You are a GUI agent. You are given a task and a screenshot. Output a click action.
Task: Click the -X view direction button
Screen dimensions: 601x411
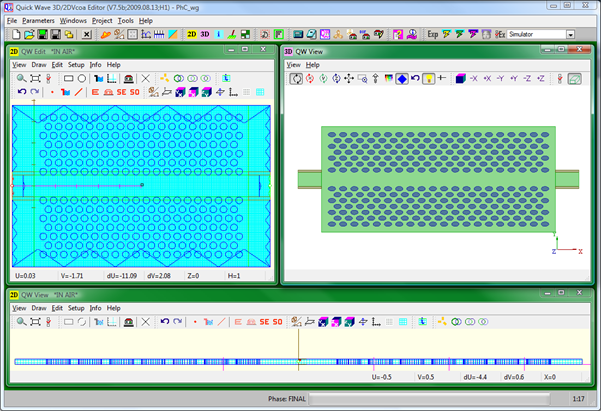[x=474, y=78]
